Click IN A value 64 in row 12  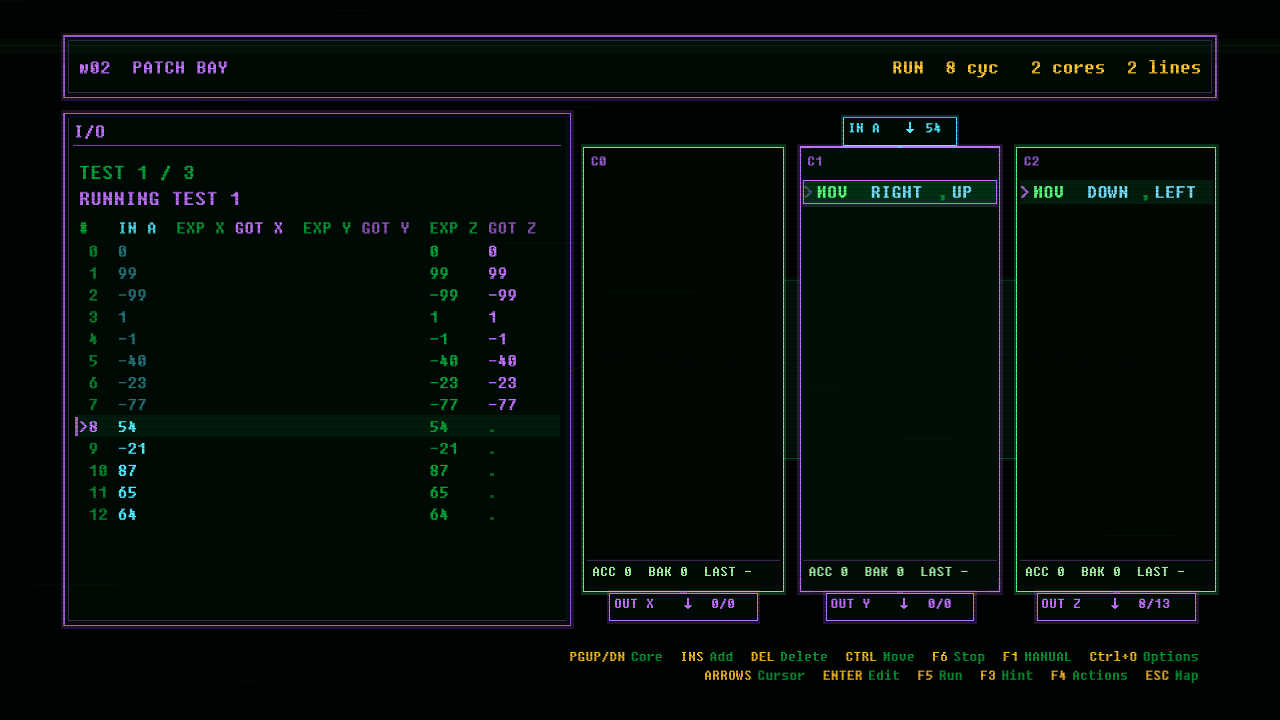point(127,515)
